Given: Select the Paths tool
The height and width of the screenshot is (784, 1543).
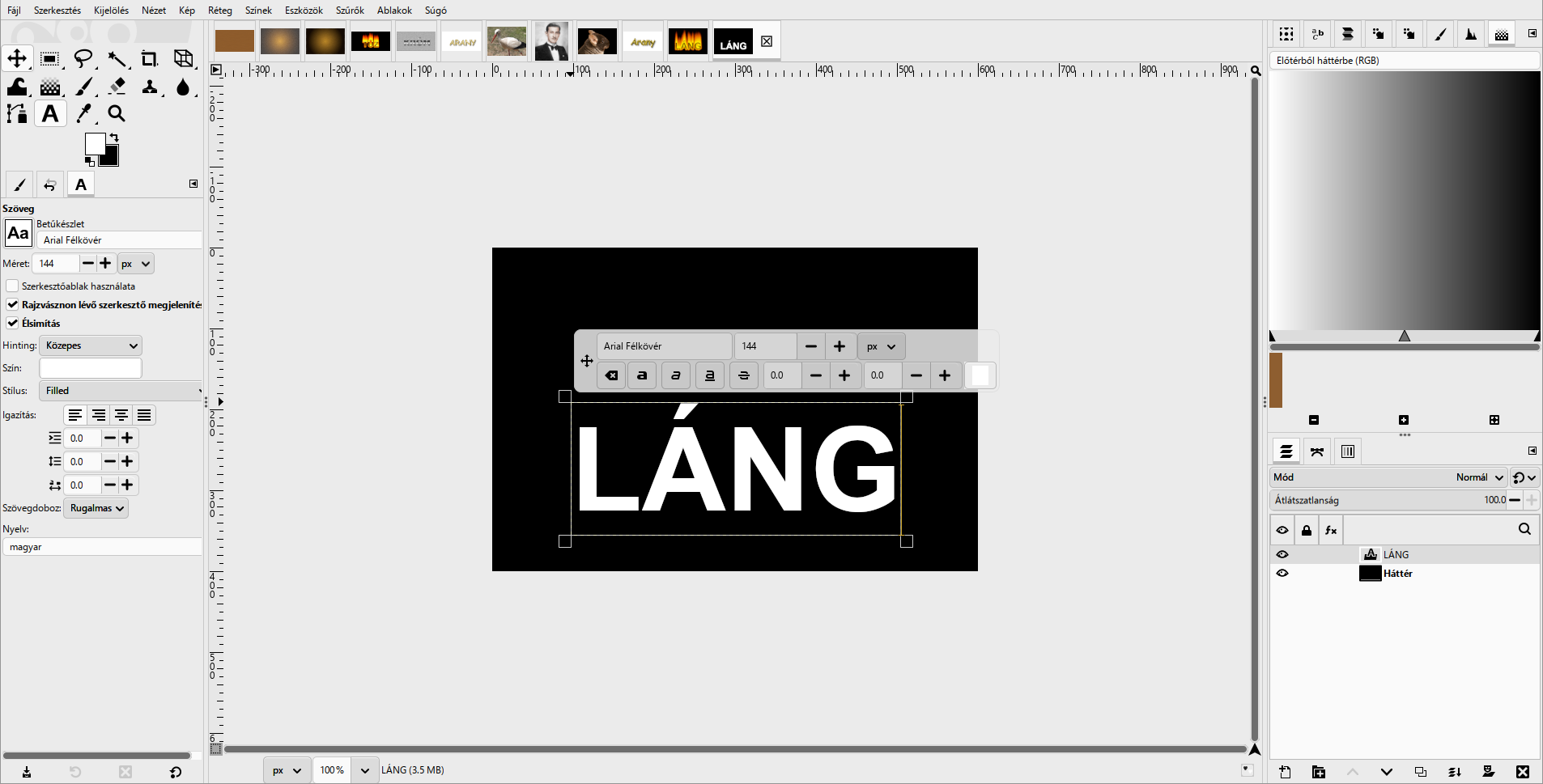Looking at the screenshot, I should (17, 113).
